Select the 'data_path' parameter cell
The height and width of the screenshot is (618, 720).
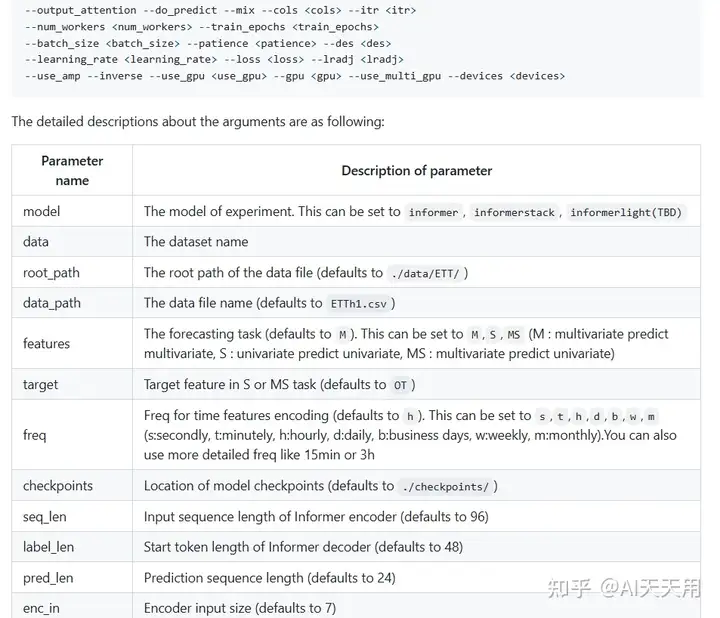click(72, 303)
